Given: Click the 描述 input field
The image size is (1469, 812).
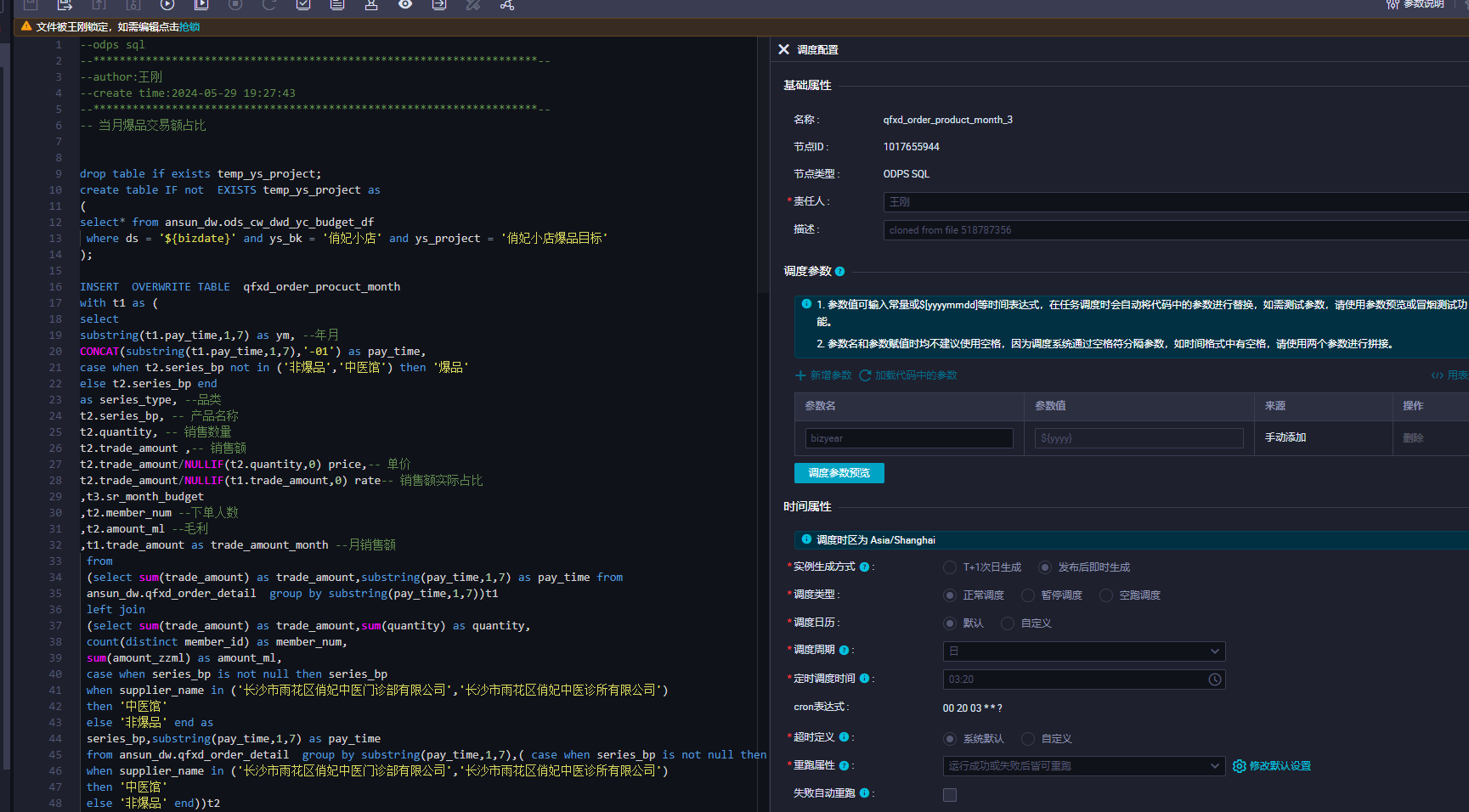Looking at the screenshot, I should [1176, 230].
